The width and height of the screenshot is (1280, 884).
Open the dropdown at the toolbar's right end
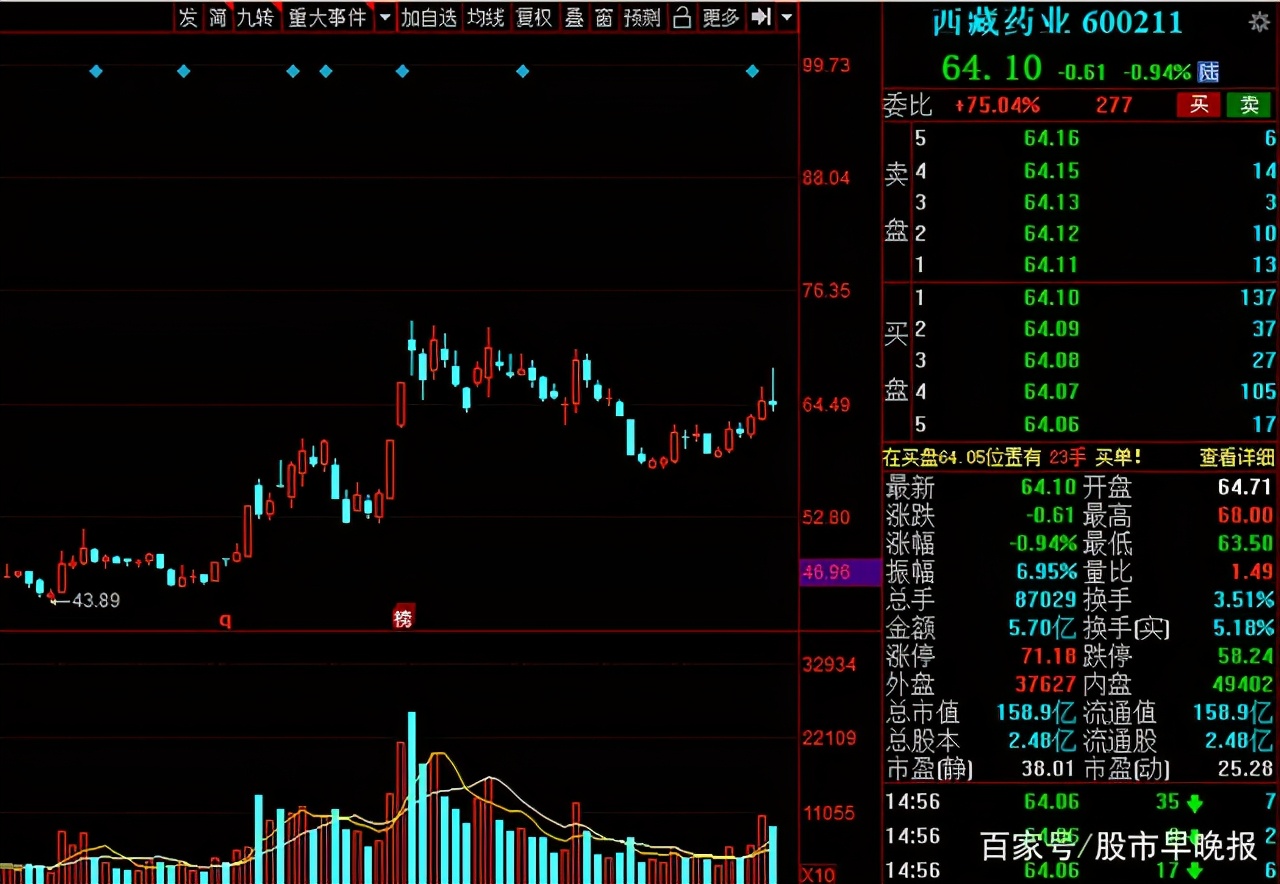tap(785, 17)
